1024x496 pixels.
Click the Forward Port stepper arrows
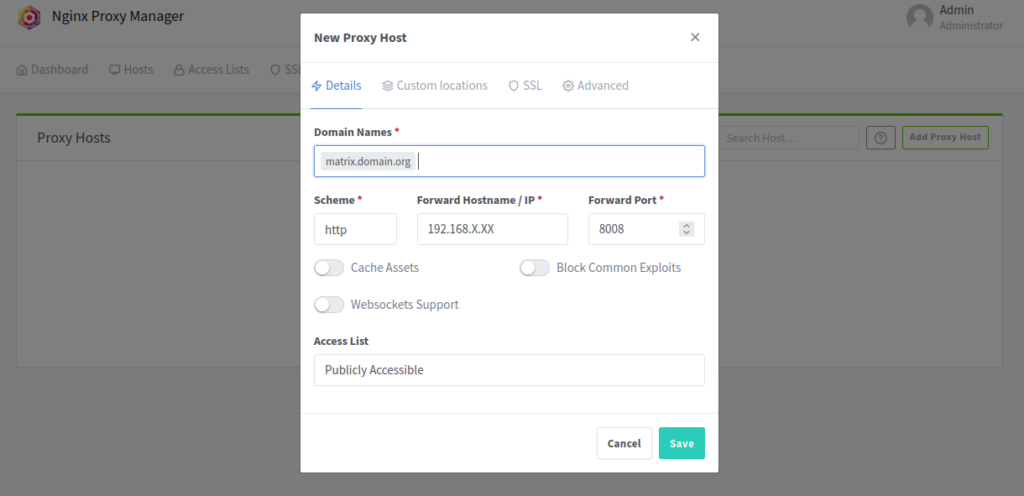pyautogui.click(x=686, y=229)
